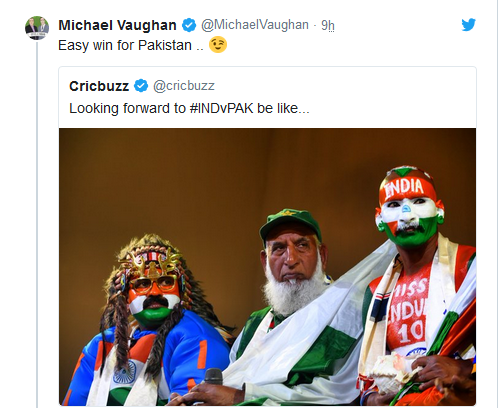
Task: Open Michael Vaughan's profile avatar
Action: pos(37,28)
